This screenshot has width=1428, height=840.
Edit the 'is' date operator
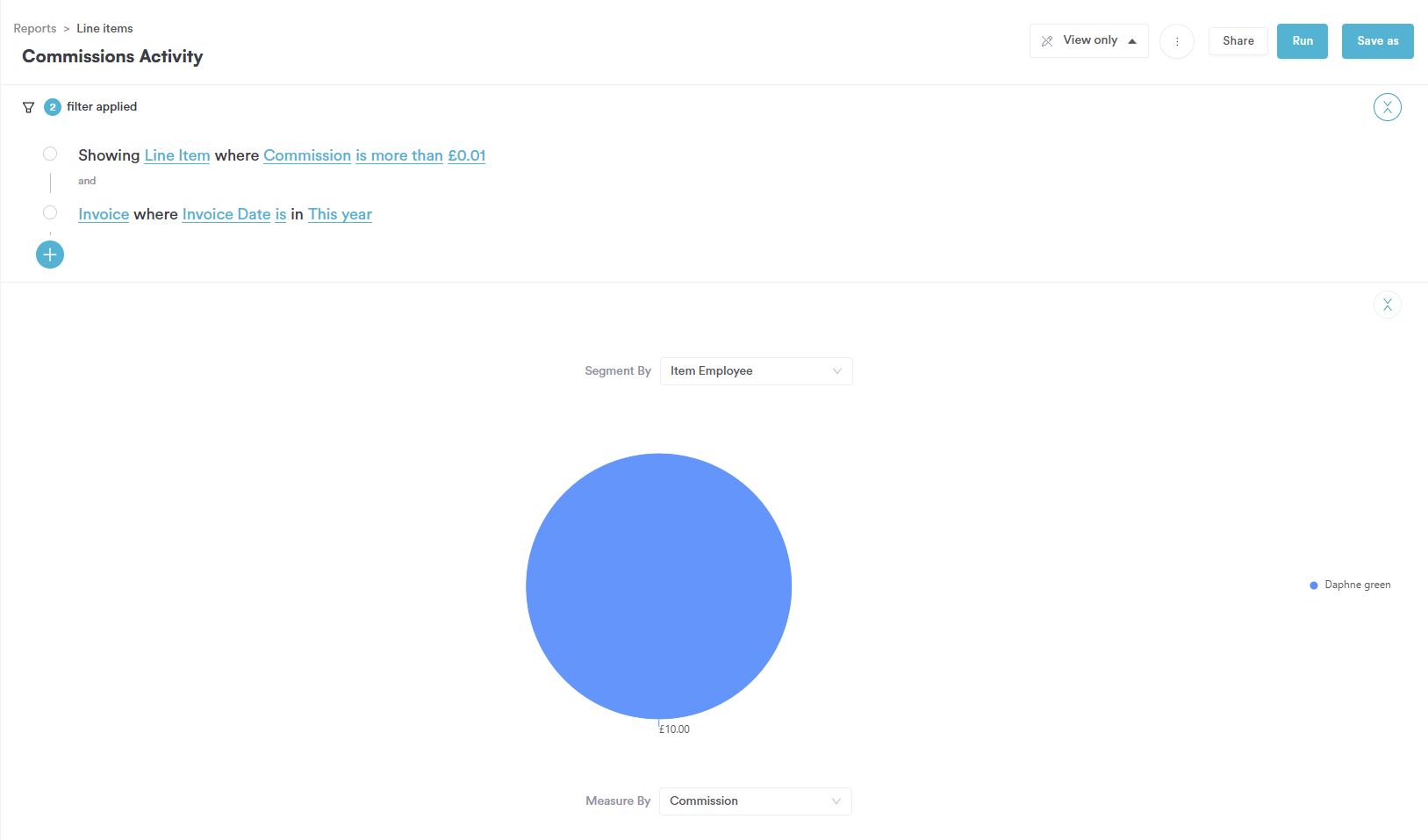click(281, 214)
